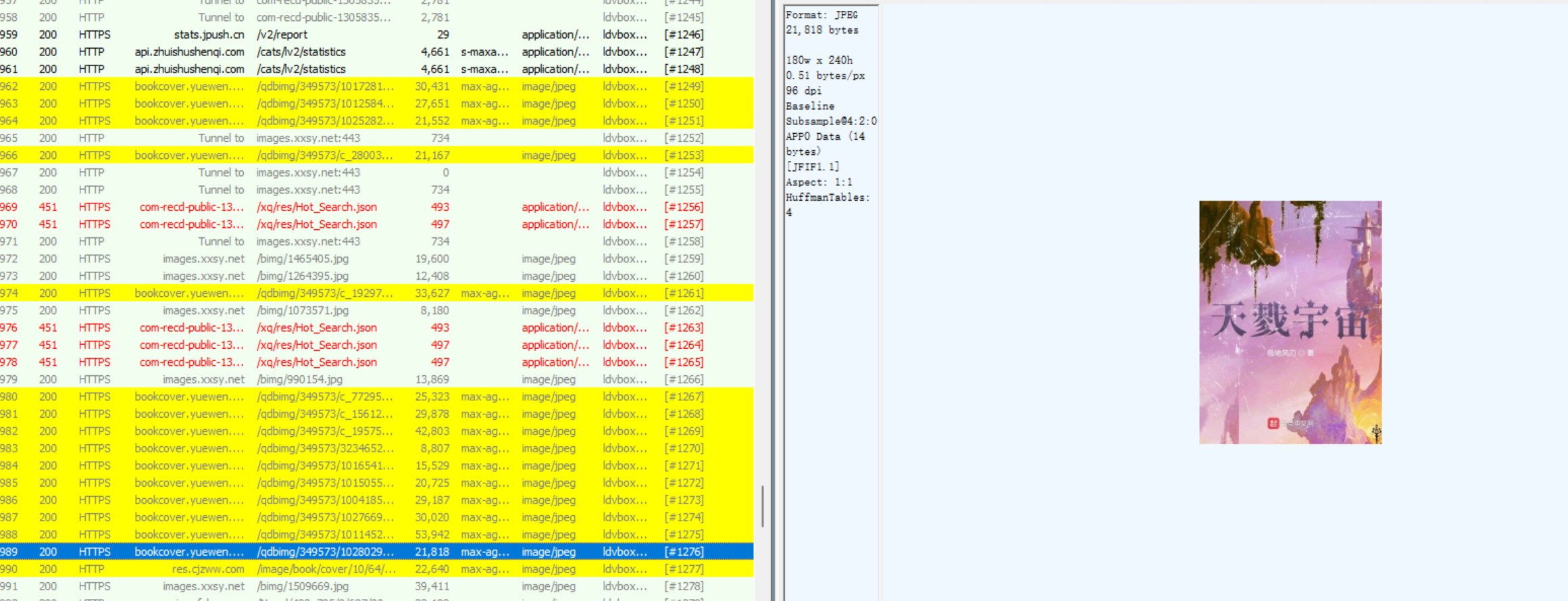
Task: Select session 959 stats.jpush.cn /v2/report
Action: [x=377, y=34]
